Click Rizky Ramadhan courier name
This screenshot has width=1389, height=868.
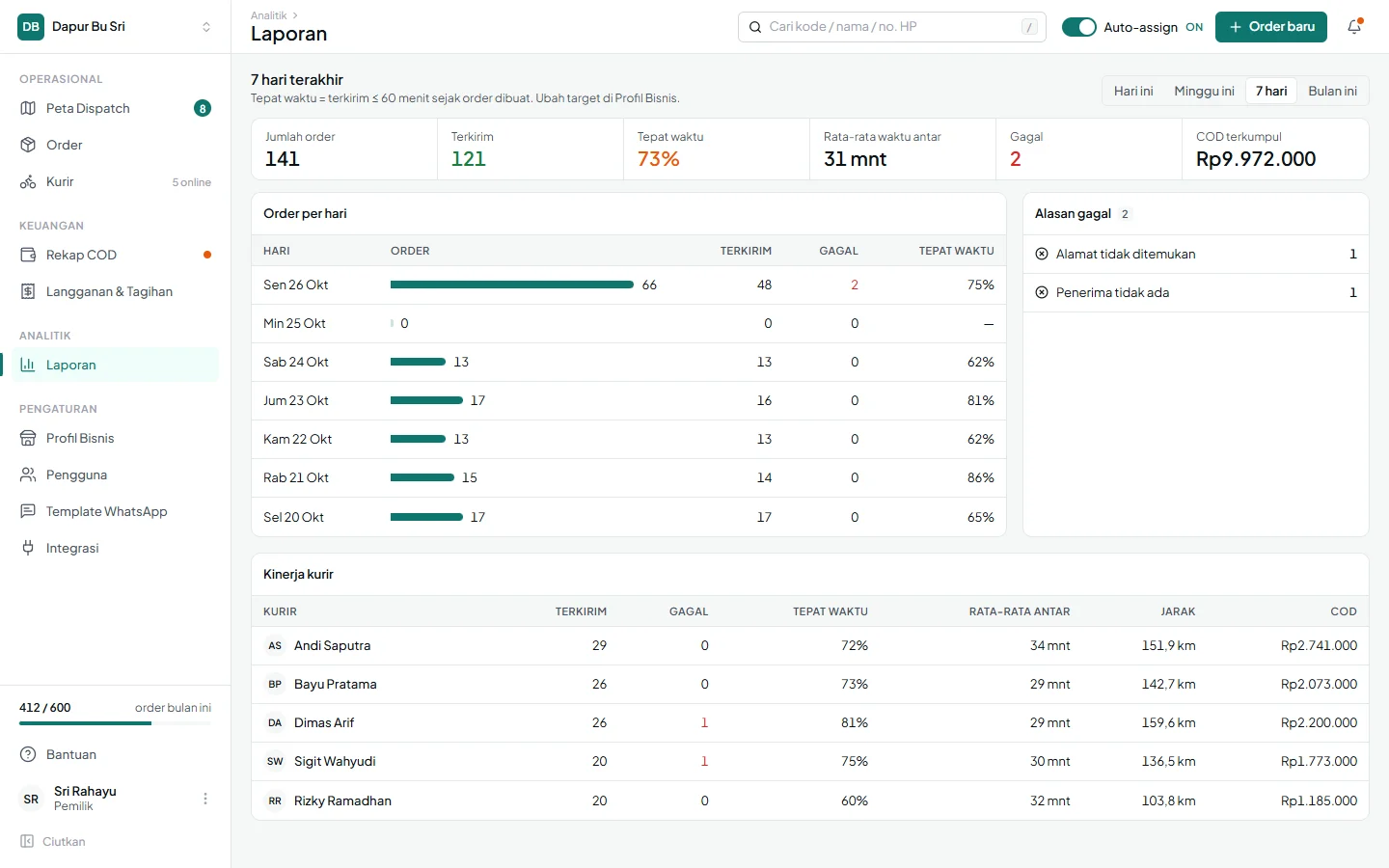pos(342,800)
